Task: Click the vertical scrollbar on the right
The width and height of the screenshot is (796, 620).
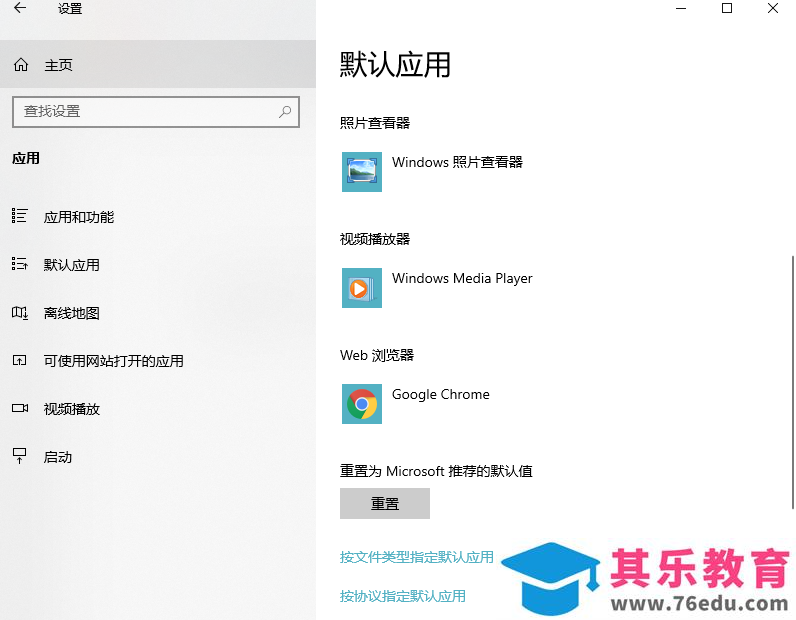Action: [792, 382]
